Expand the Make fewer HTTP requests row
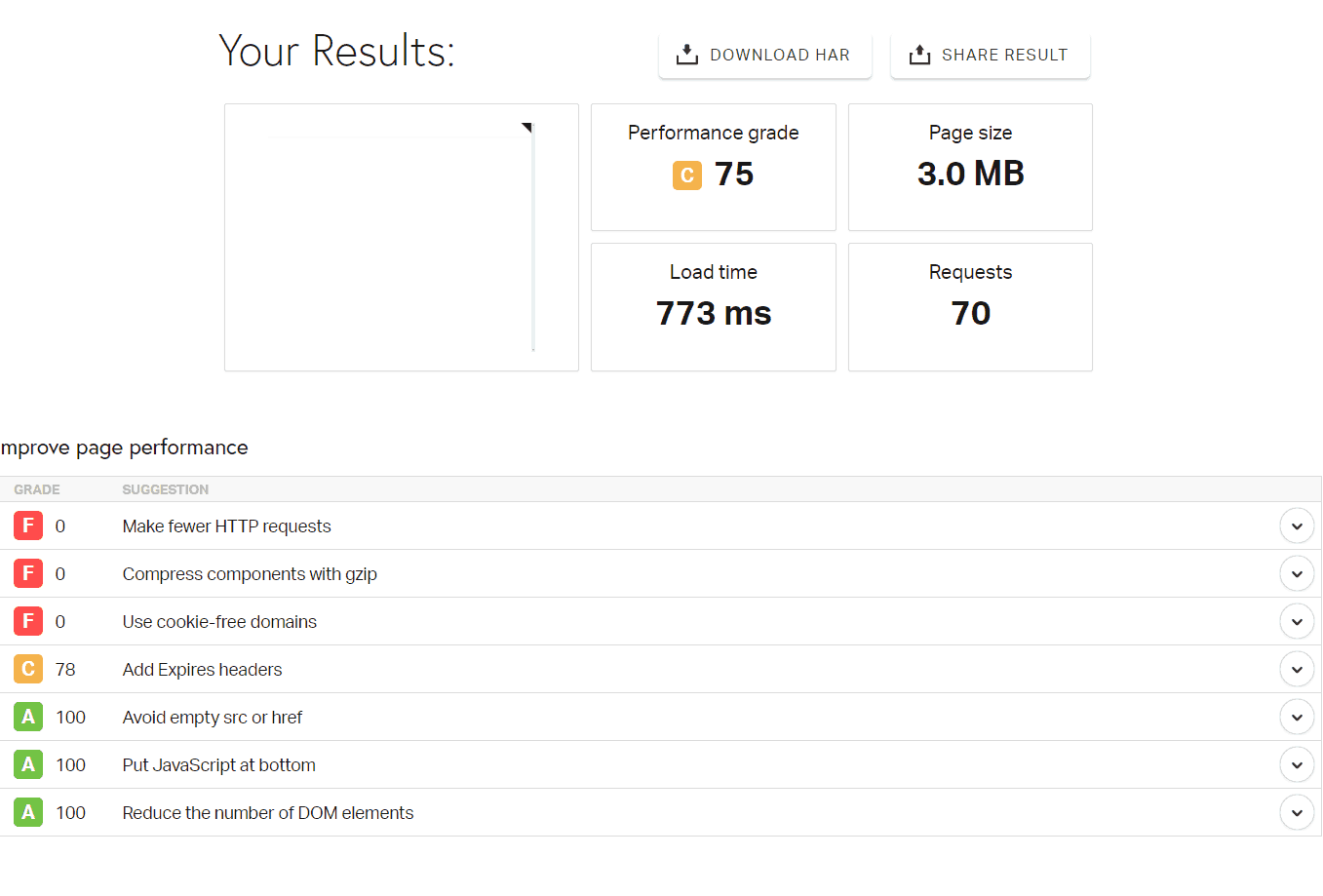The image size is (1323, 896). tap(1297, 526)
